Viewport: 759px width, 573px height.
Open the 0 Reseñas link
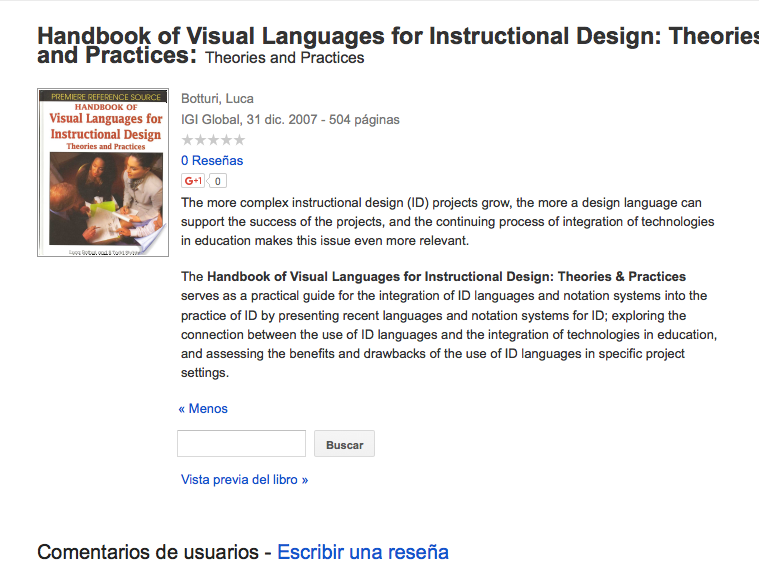click(212, 160)
